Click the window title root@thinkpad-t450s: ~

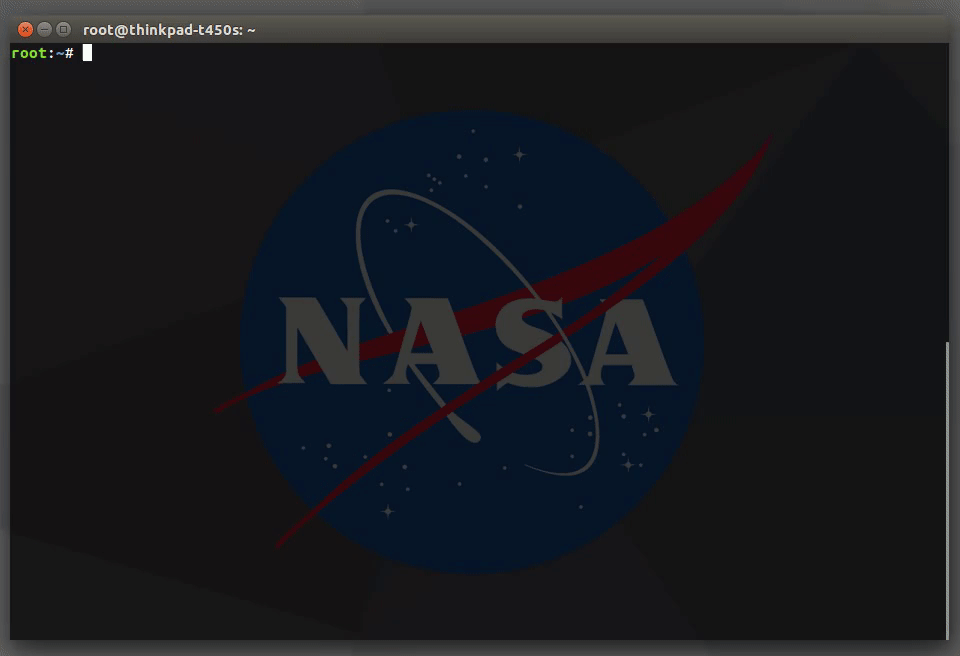(169, 30)
